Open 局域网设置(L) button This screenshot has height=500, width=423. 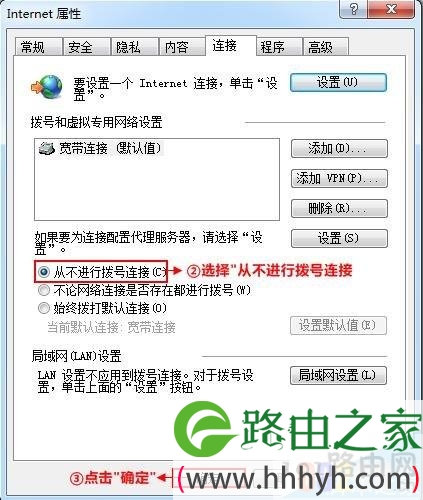(338, 376)
